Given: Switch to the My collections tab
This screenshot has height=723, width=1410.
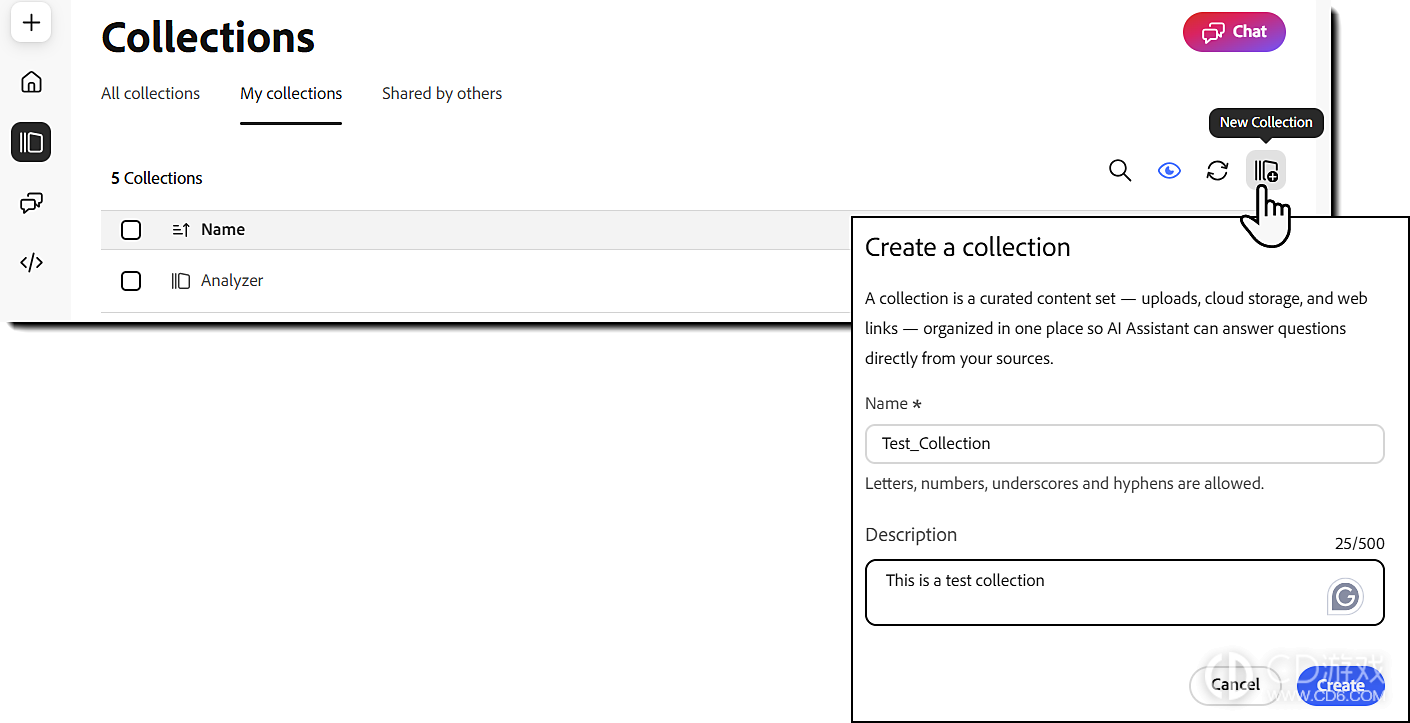Looking at the screenshot, I should (x=291, y=93).
